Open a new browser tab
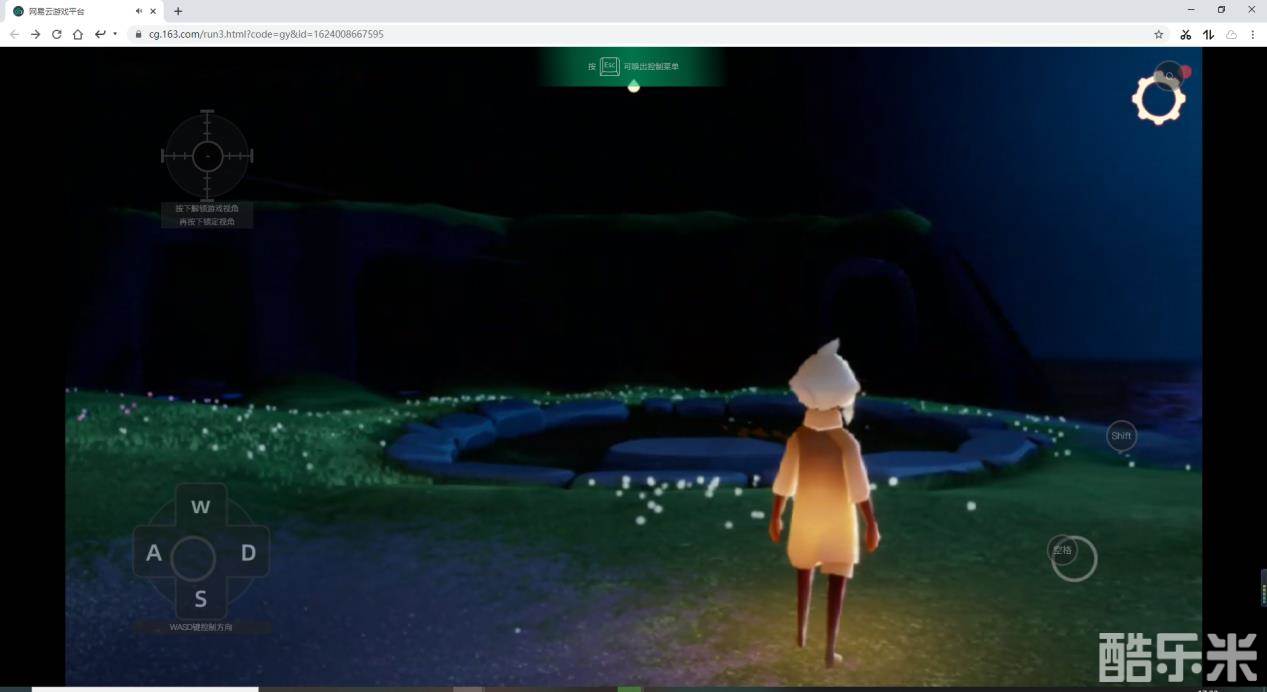The width and height of the screenshot is (1267, 692). tap(178, 11)
